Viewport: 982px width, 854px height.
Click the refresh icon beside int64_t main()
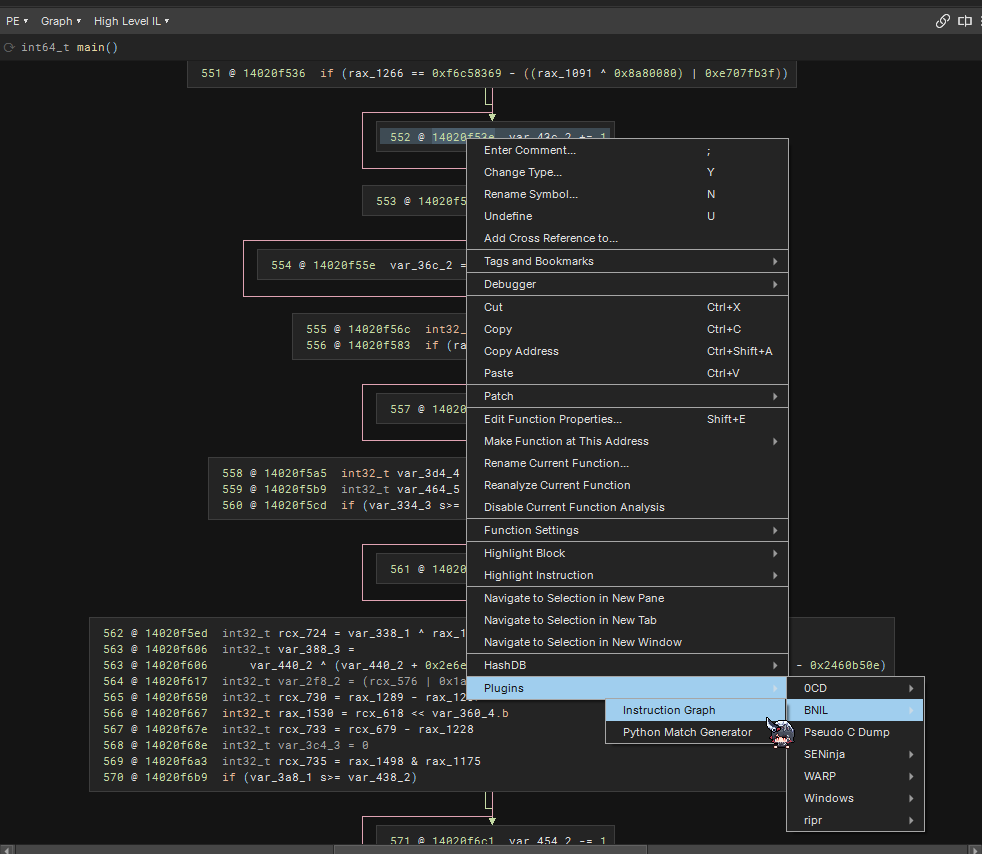(10, 47)
